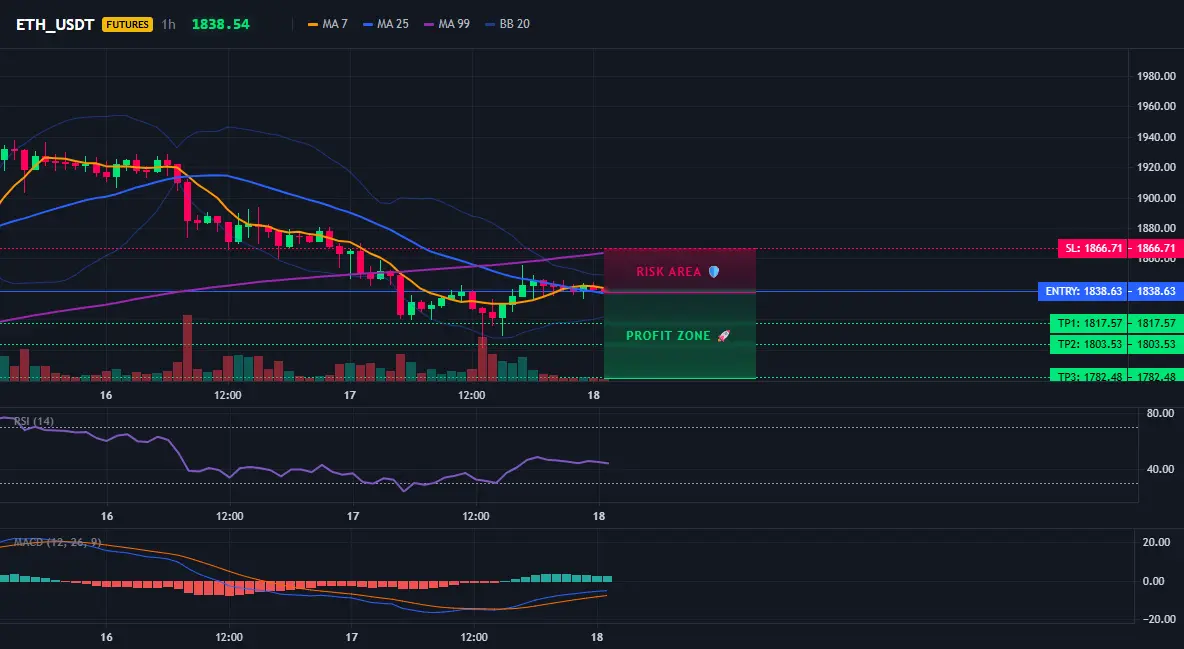Viewport: 1184px width, 649px height.
Task: Click the current price 1838.54
Action: tap(220, 24)
